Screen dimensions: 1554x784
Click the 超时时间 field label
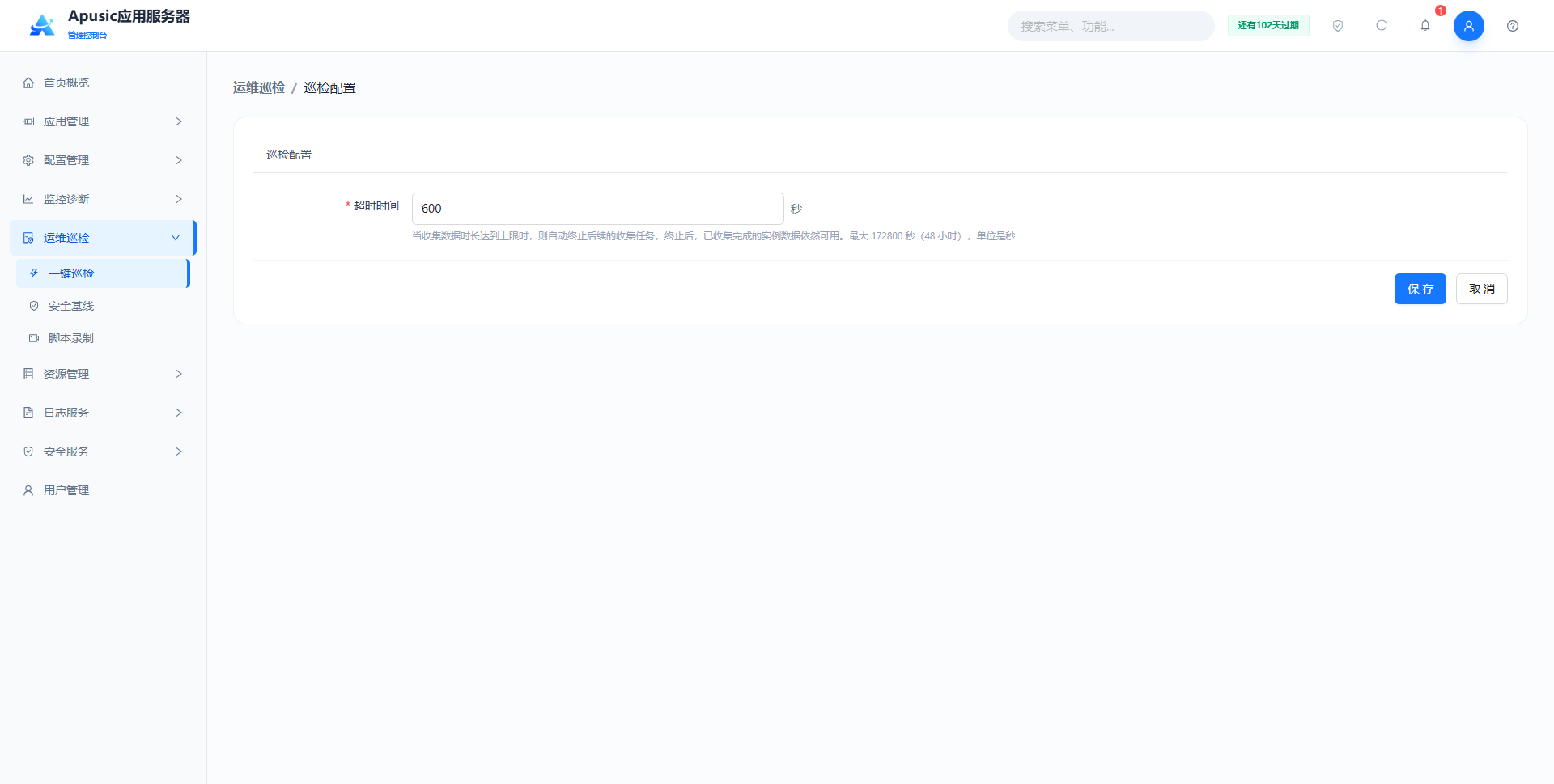pos(376,206)
